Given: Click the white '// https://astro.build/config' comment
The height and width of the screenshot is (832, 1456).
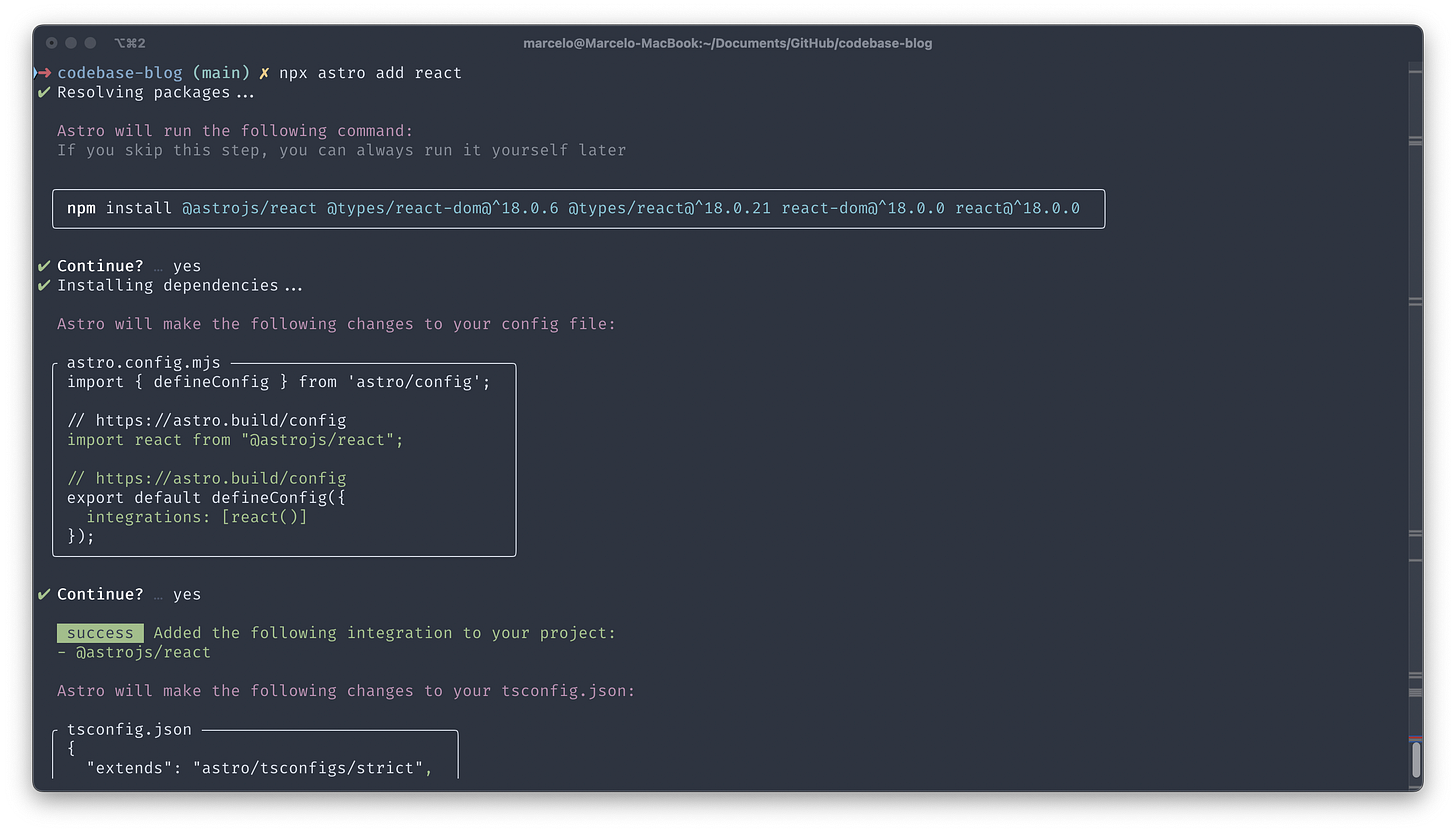Looking at the screenshot, I should click(x=207, y=421).
